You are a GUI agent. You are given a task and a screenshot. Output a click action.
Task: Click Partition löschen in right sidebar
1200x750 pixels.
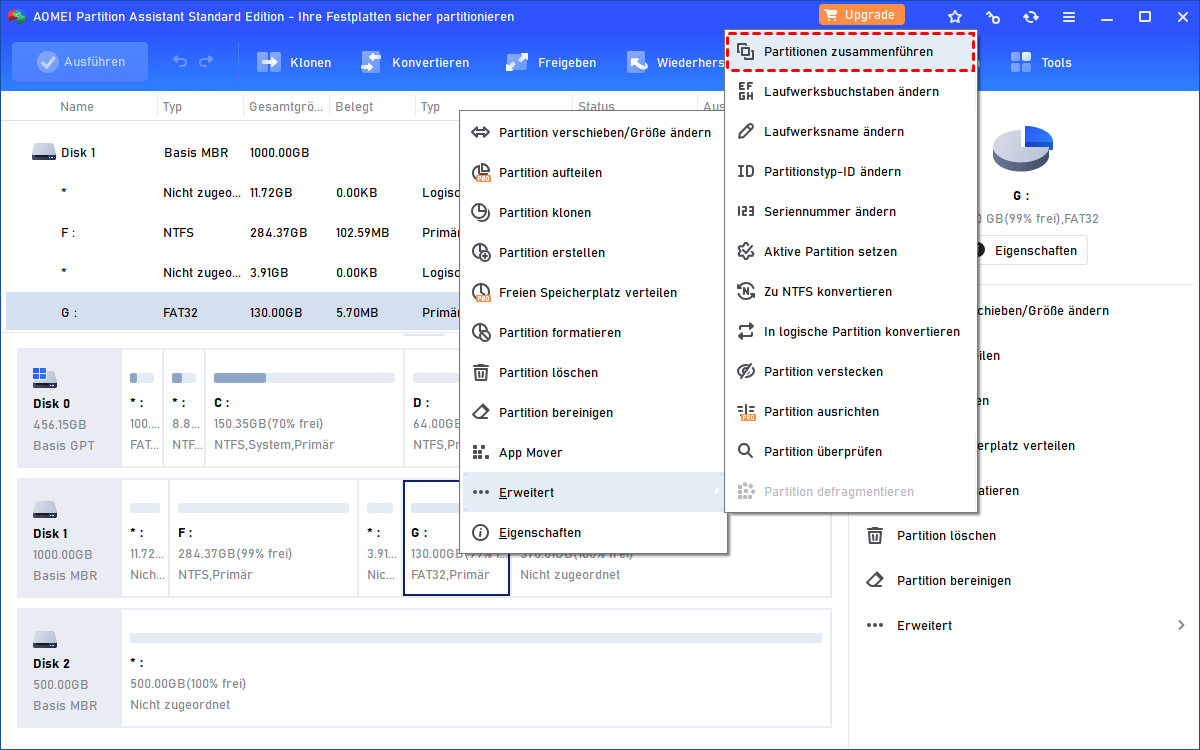tap(946, 535)
